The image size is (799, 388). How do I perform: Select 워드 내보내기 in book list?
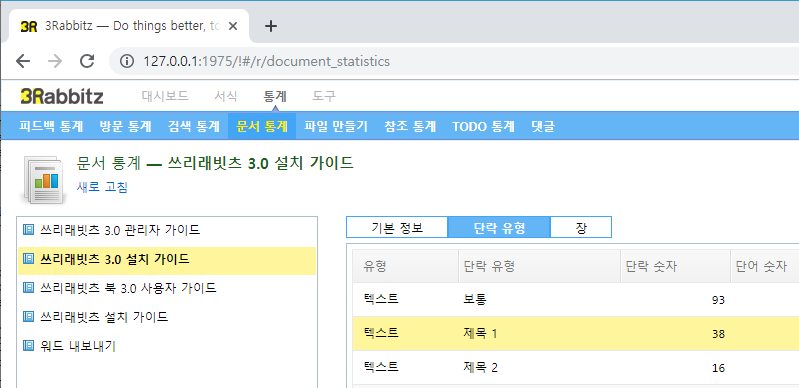click(167, 346)
